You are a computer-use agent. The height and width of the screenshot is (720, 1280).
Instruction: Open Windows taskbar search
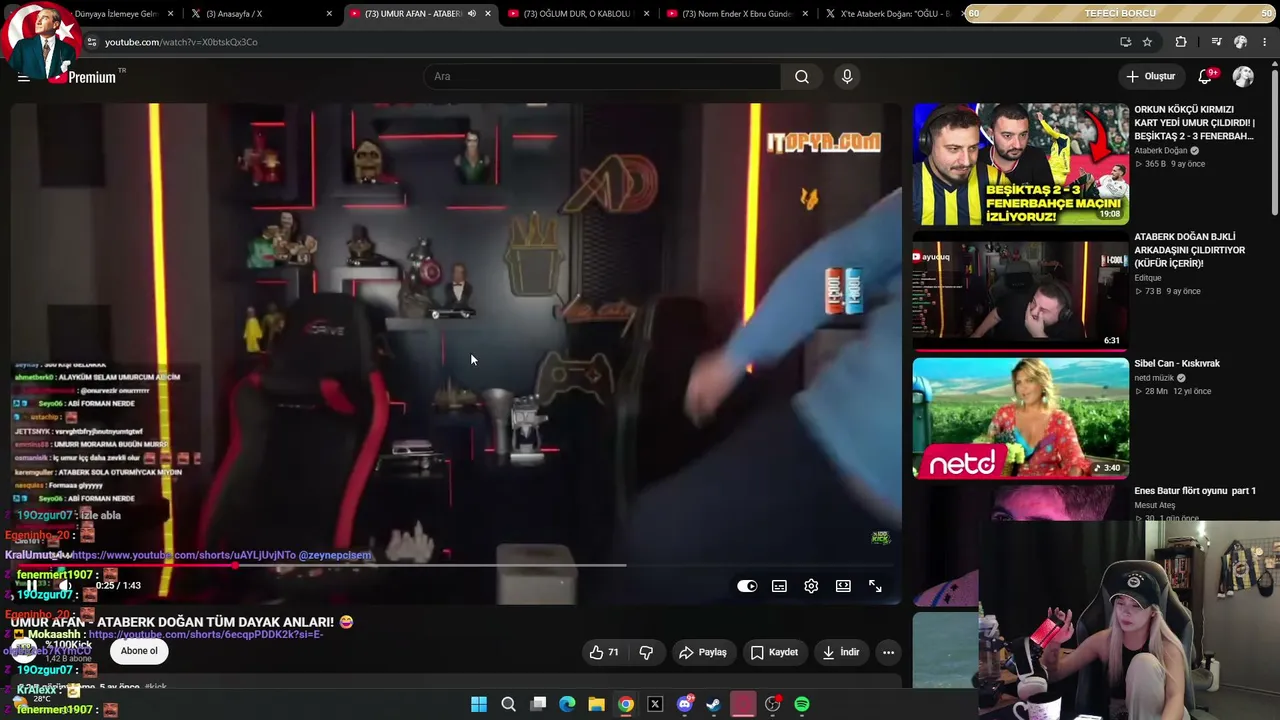coord(508,705)
